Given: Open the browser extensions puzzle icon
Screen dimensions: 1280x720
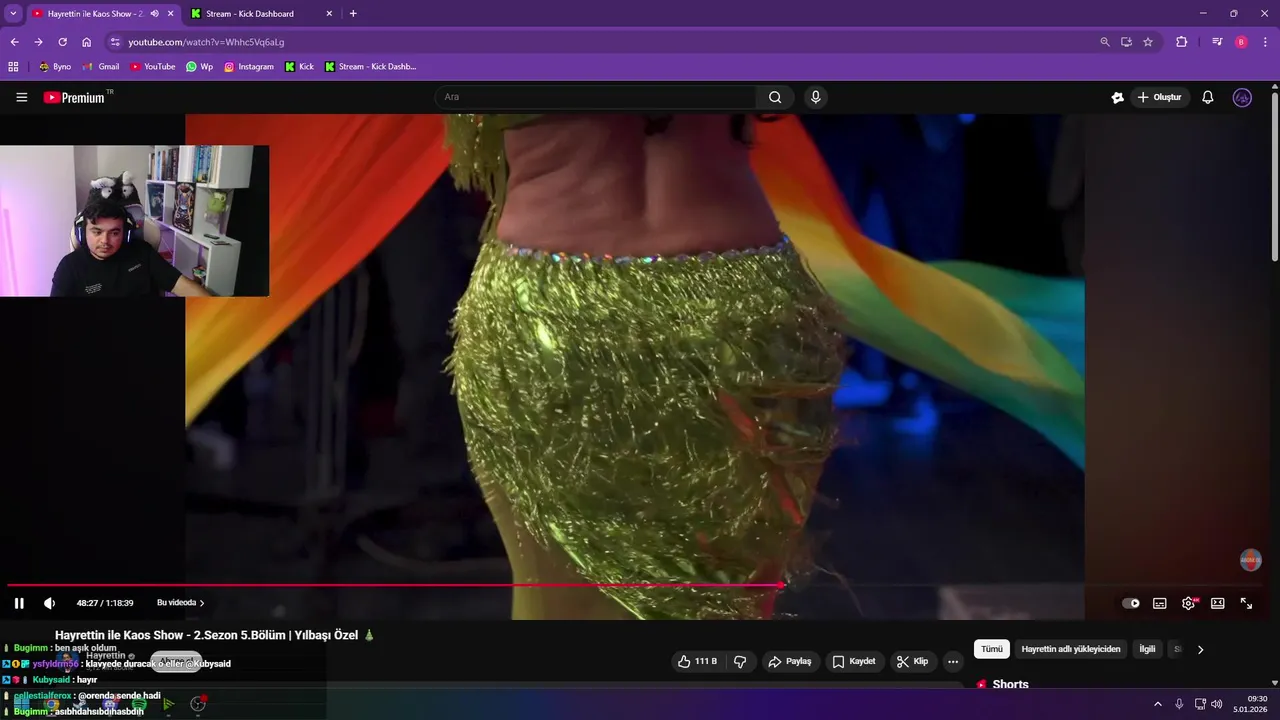Looking at the screenshot, I should [x=1182, y=42].
